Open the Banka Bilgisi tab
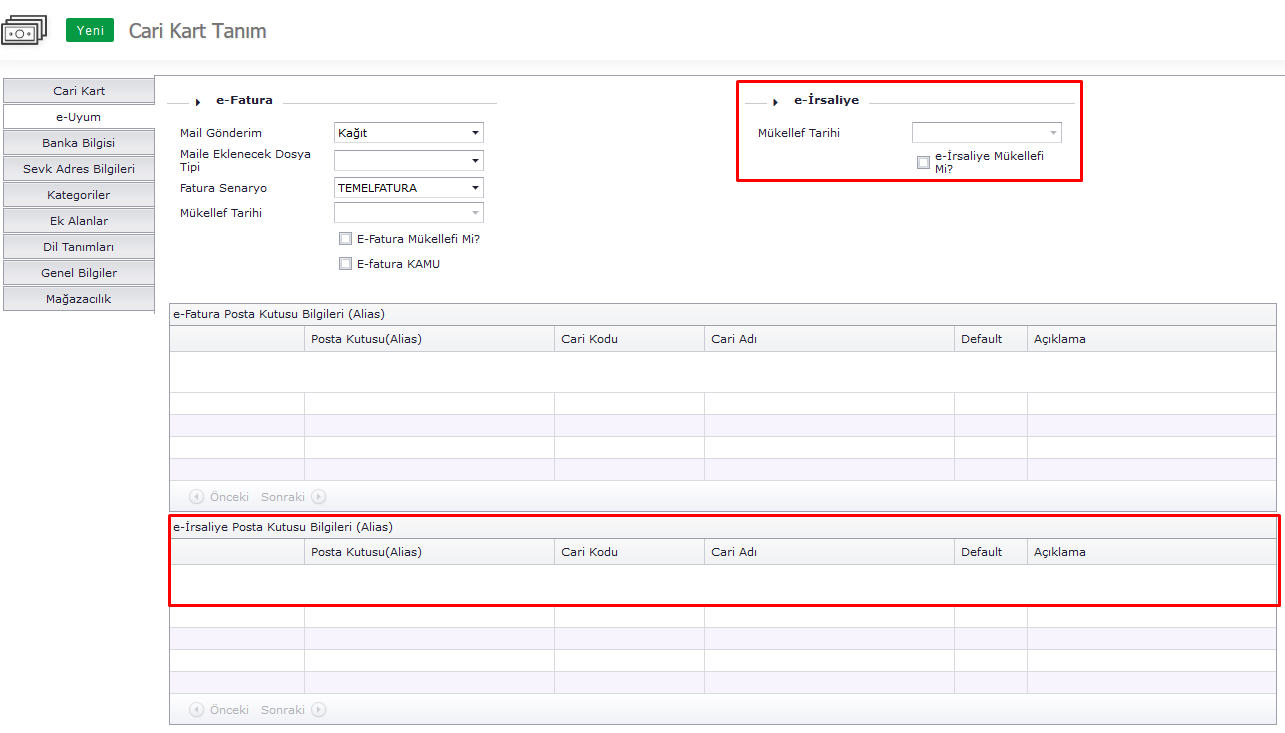The width and height of the screenshot is (1285, 733). pos(79,143)
